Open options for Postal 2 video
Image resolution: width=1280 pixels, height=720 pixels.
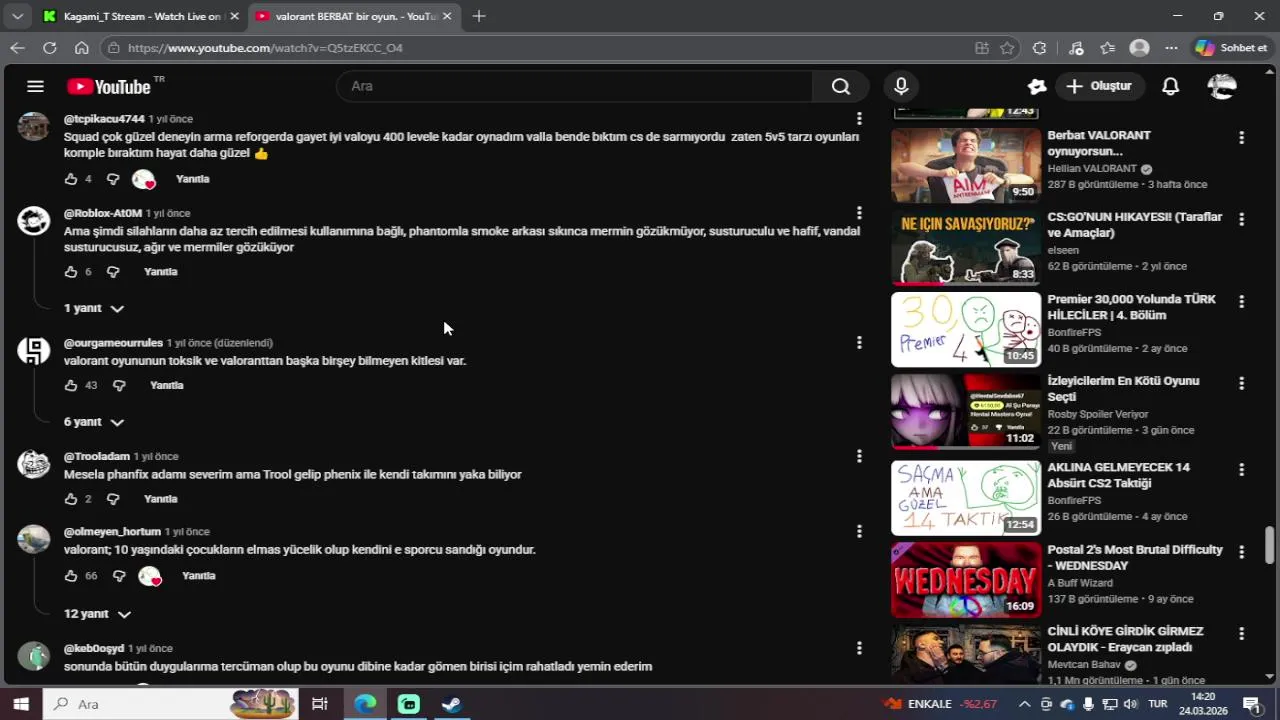tap(1241, 551)
